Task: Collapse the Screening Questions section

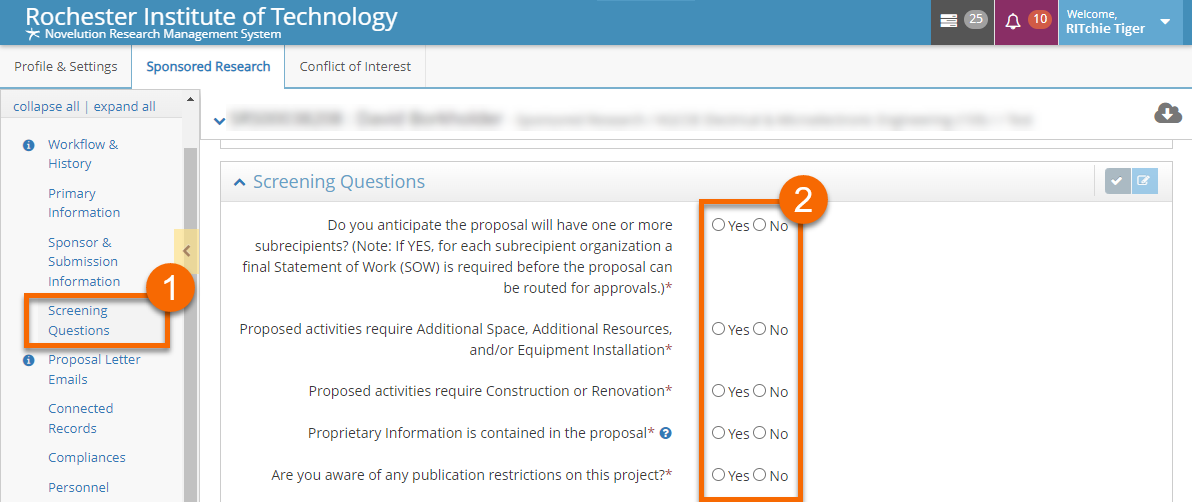Action: [239, 182]
